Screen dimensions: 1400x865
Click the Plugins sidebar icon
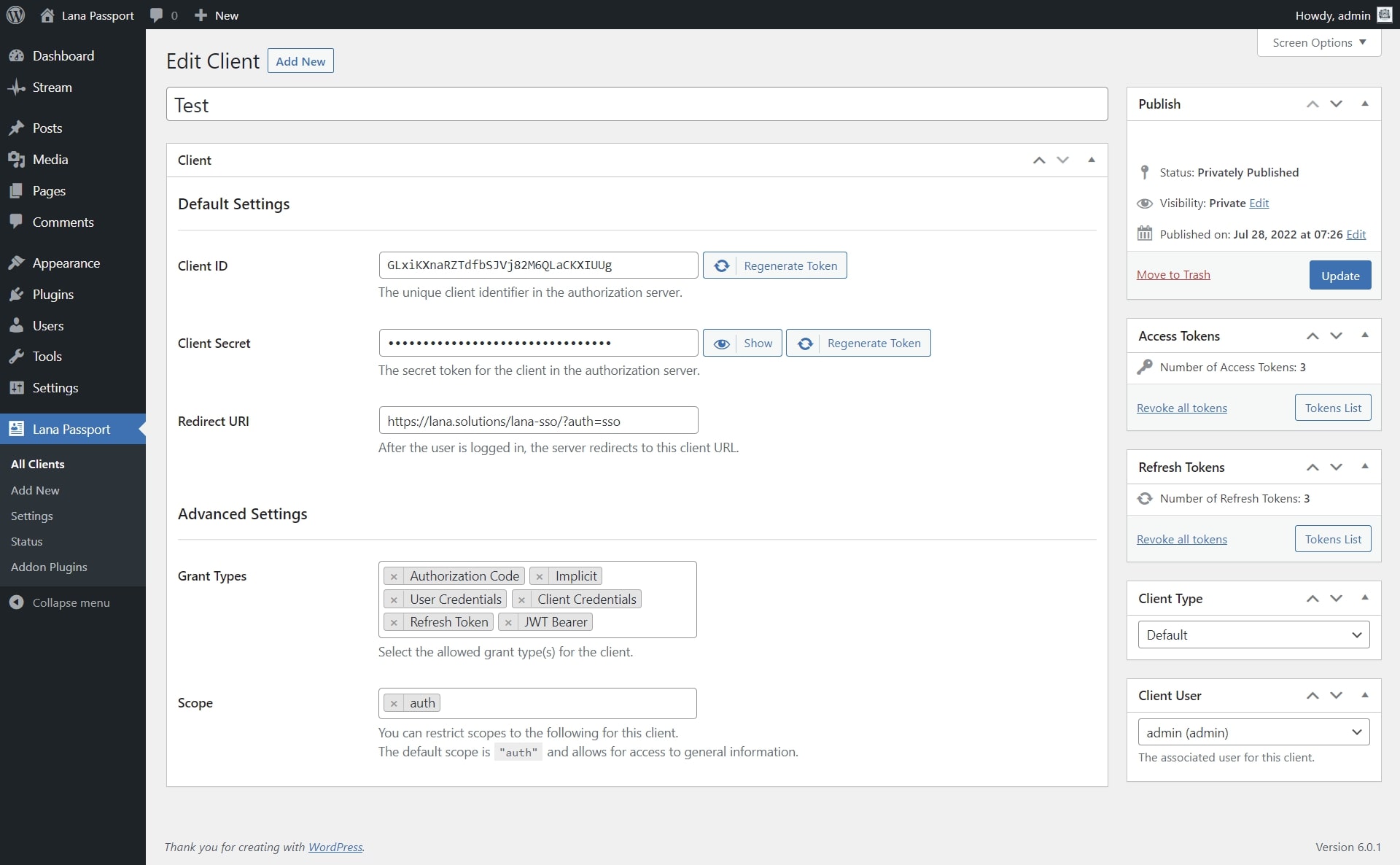pos(16,295)
